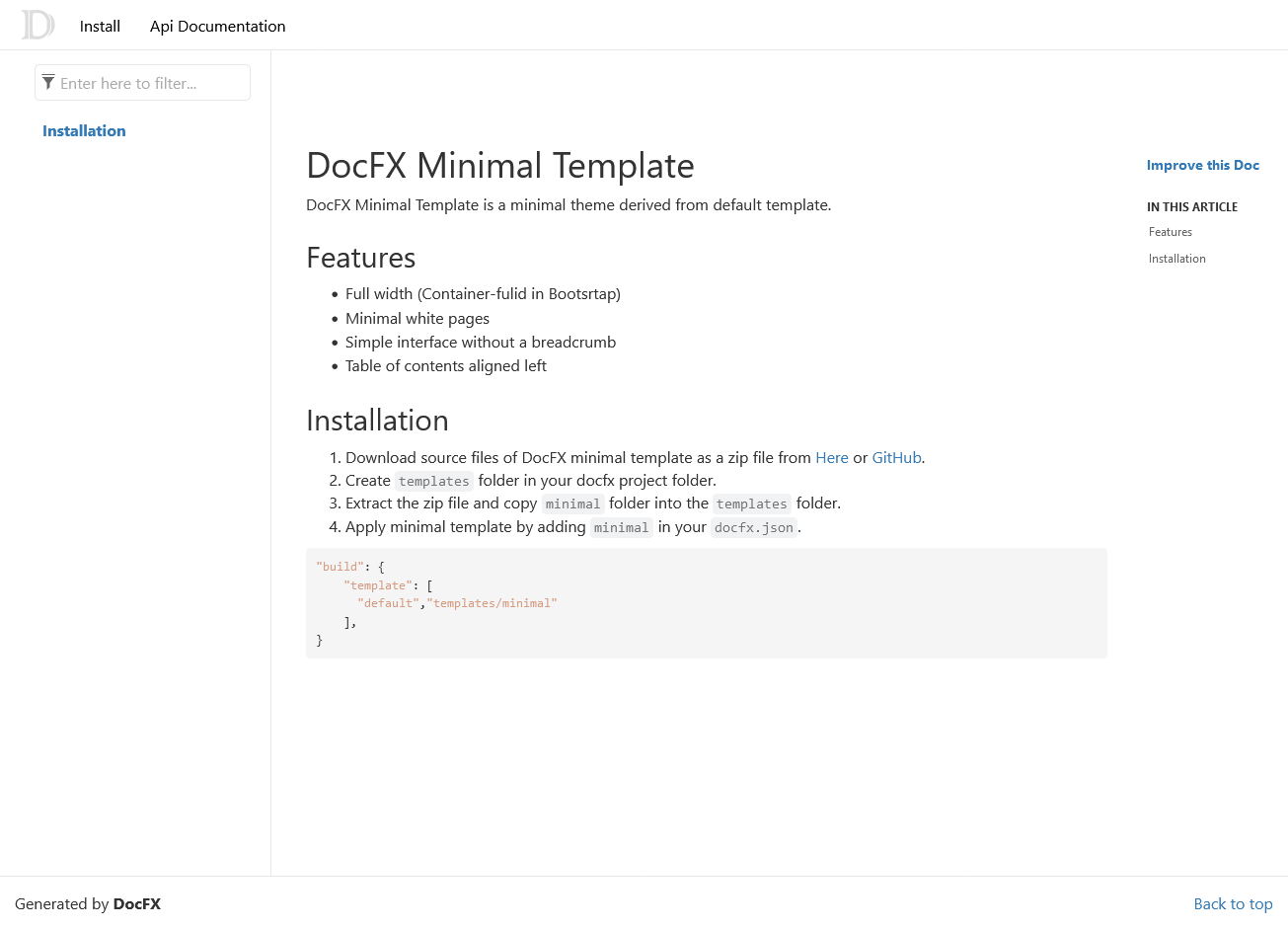Focus the 'Enter here to filter' field

142,83
